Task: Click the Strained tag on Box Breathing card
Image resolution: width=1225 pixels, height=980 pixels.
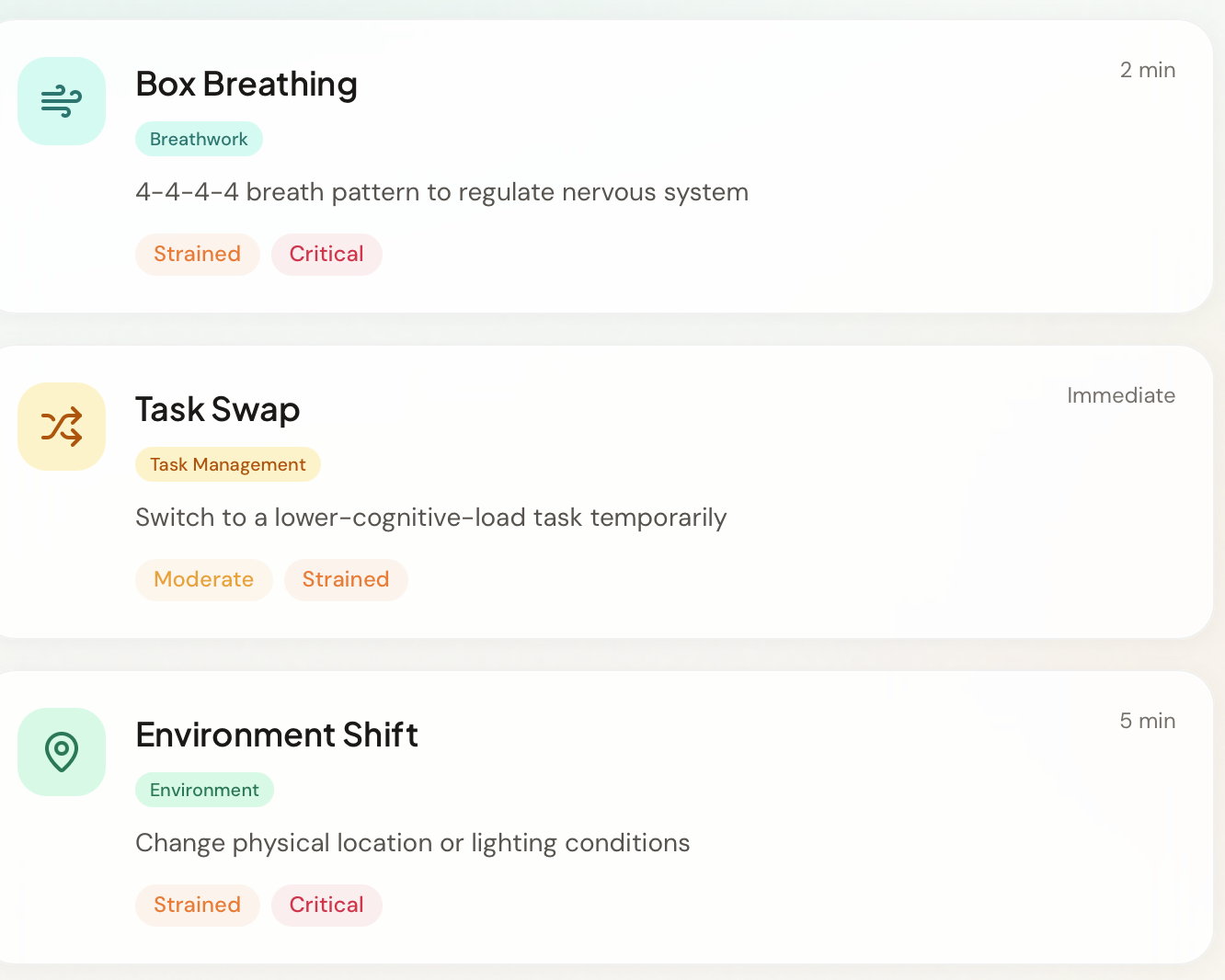Action: pyautogui.click(x=197, y=255)
